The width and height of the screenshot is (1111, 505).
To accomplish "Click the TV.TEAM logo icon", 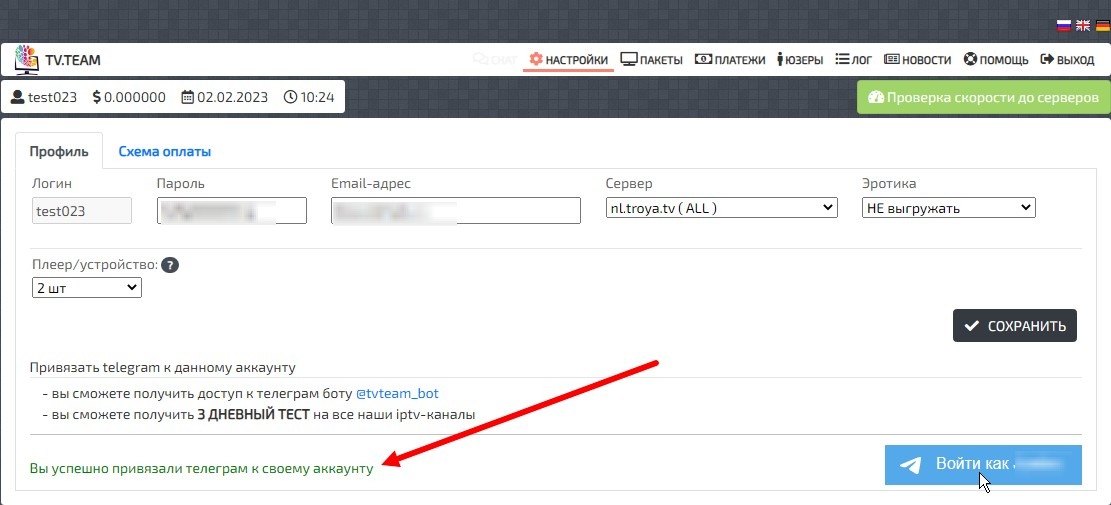I will click(27, 60).
